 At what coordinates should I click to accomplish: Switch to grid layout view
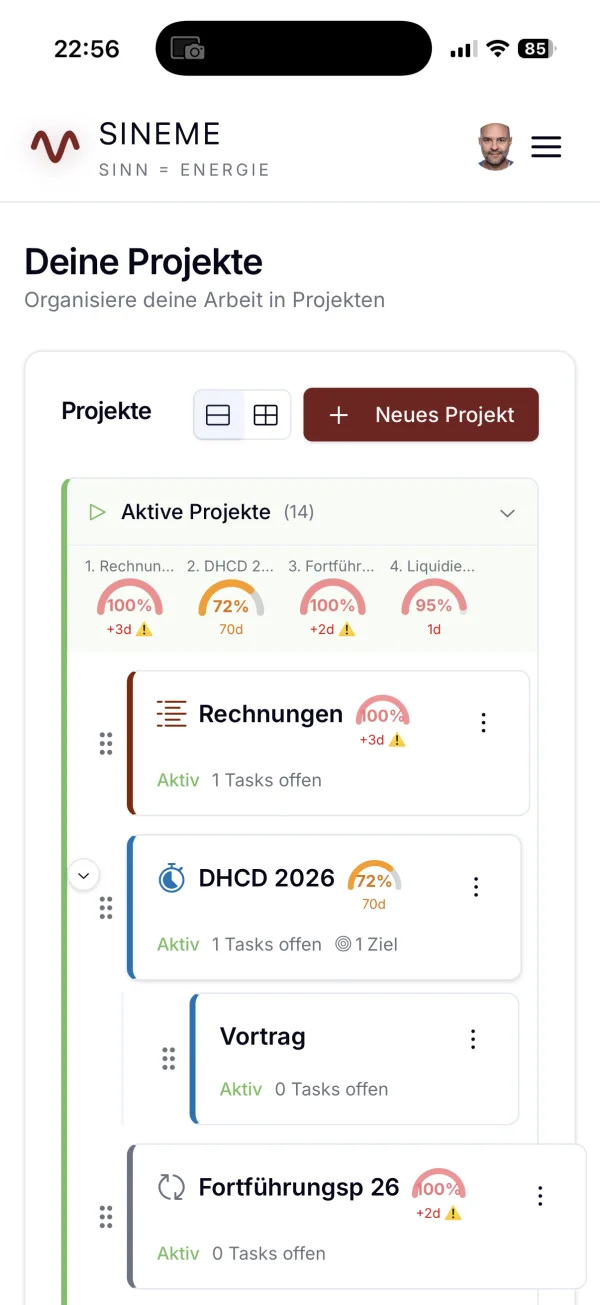[266, 415]
